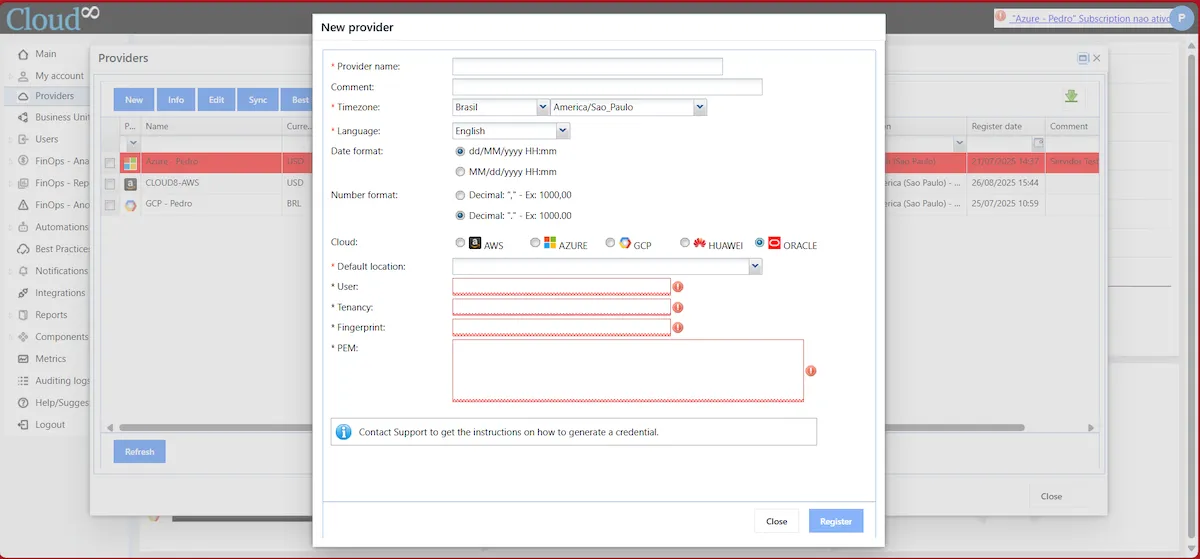Click New button in Providers toolbar
This screenshot has height=559, width=1200.
click(134, 100)
